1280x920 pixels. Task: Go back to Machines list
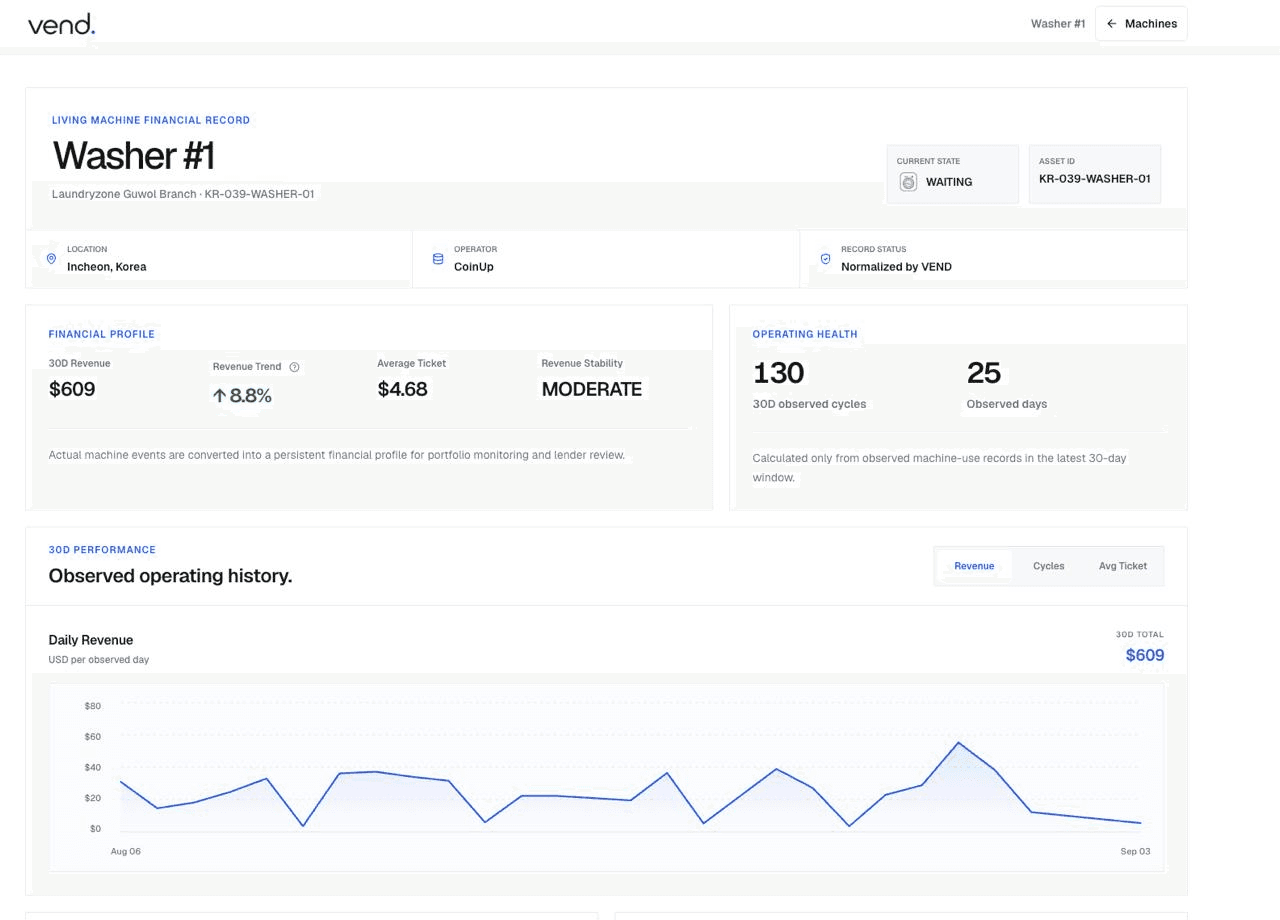click(x=1141, y=24)
